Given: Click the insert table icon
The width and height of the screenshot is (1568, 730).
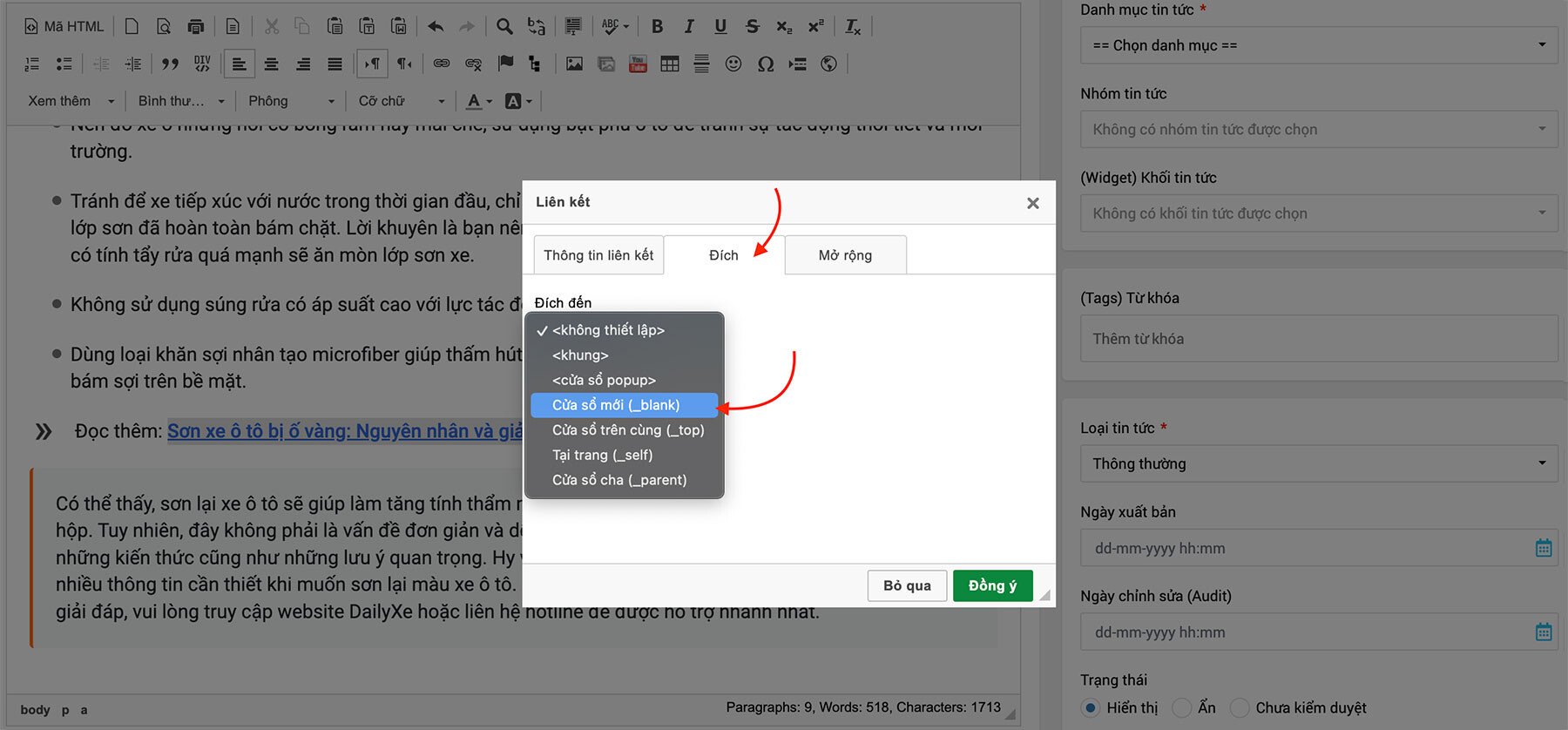Looking at the screenshot, I should pyautogui.click(x=670, y=64).
